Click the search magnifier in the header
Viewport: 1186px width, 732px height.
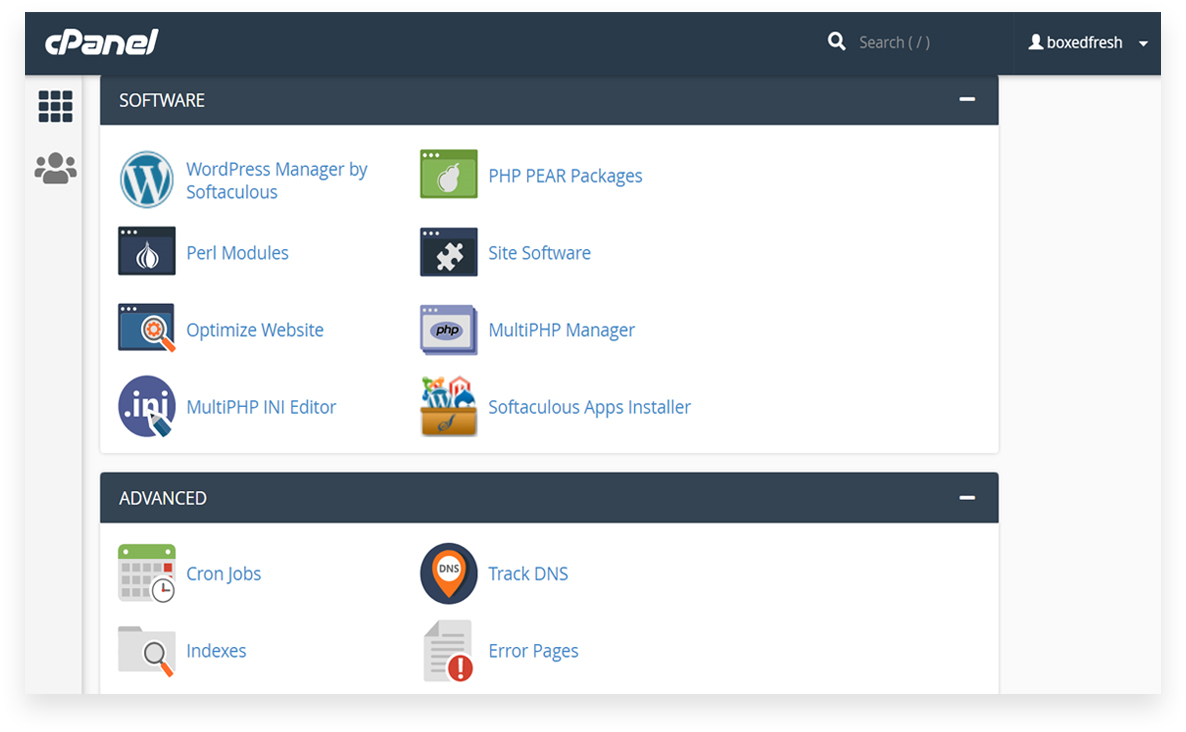[837, 42]
